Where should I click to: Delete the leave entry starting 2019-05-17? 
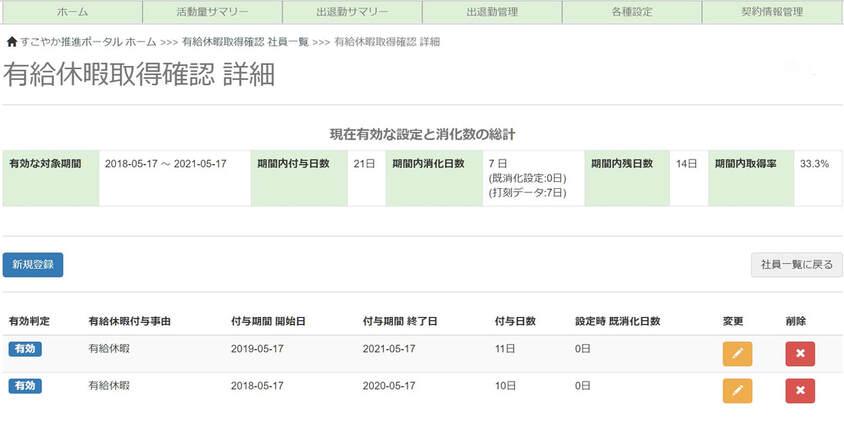(800, 352)
